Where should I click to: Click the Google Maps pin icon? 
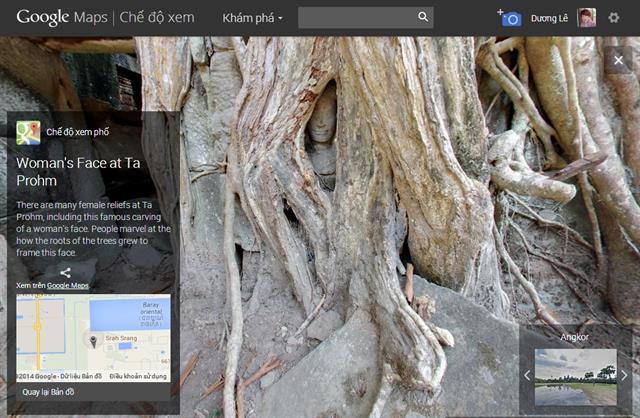click(x=28, y=133)
